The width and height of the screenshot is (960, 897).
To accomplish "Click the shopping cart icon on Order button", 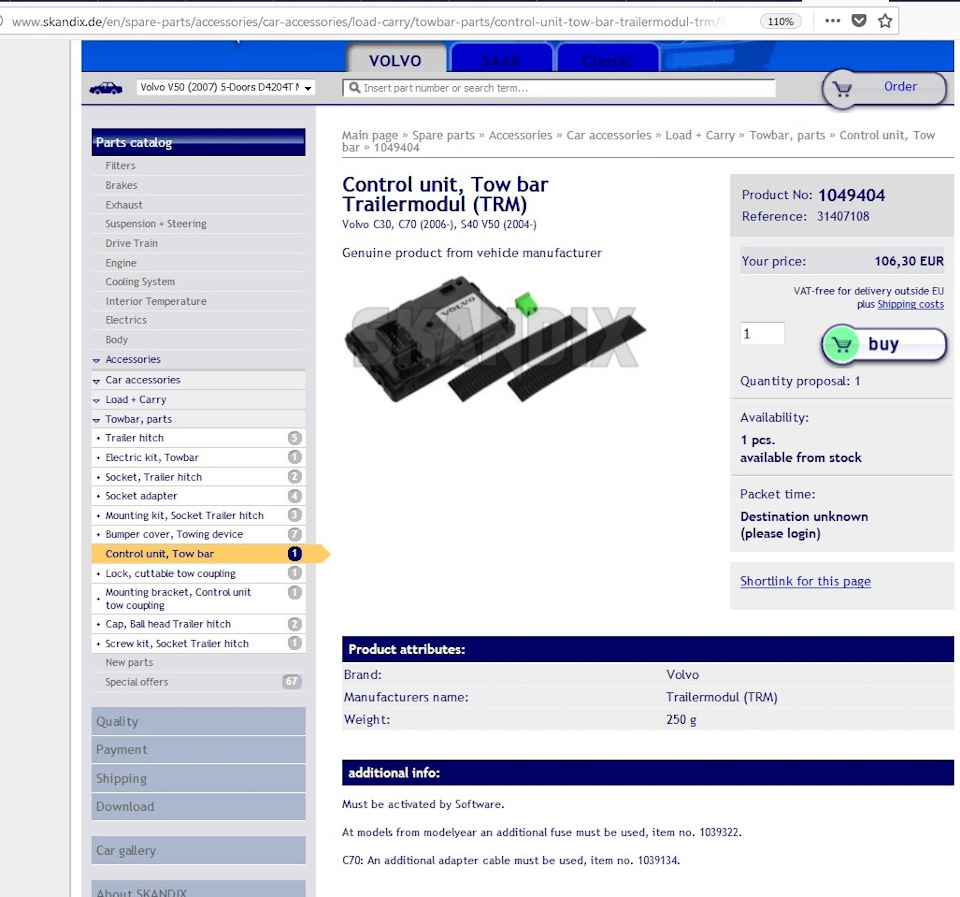I will click(x=842, y=89).
